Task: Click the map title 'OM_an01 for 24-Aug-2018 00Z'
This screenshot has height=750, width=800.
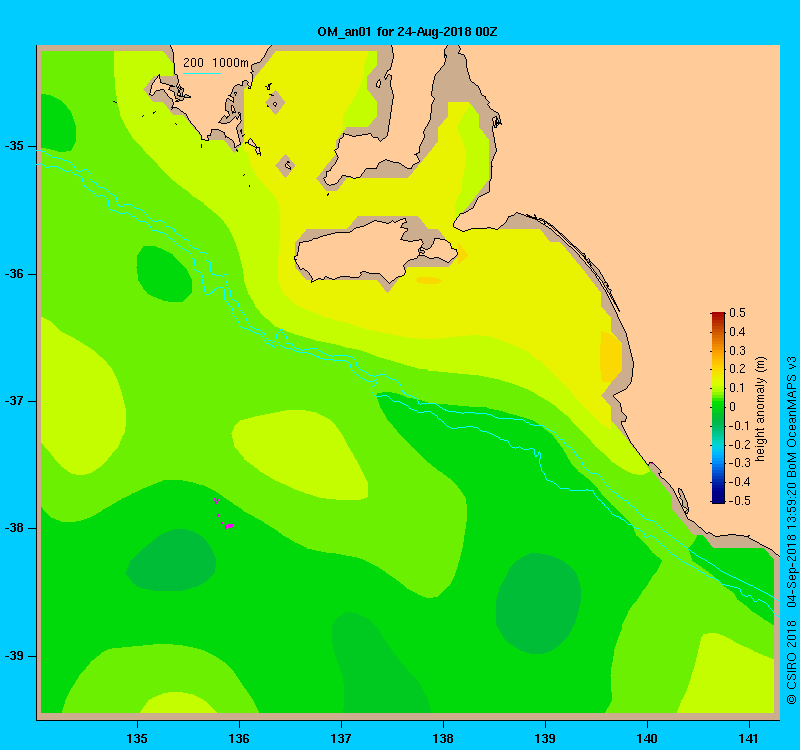Action: pyautogui.click(x=407, y=32)
